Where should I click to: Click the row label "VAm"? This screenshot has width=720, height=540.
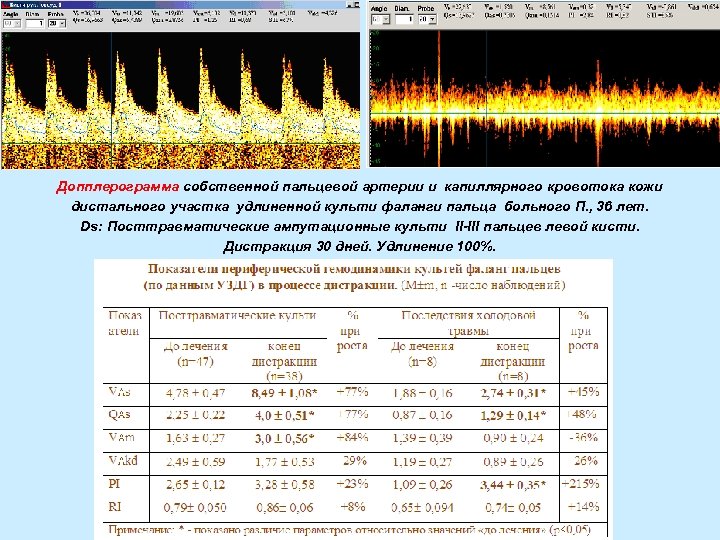pos(122,438)
